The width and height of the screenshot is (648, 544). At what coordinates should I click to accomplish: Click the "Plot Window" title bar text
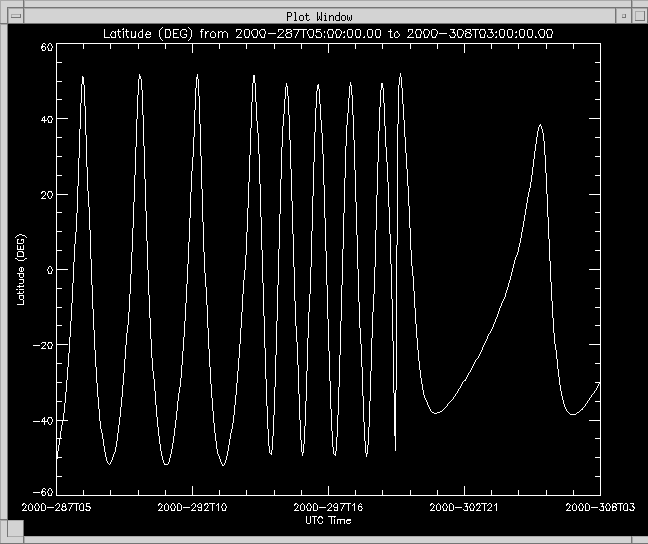pyautogui.click(x=319, y=16)
